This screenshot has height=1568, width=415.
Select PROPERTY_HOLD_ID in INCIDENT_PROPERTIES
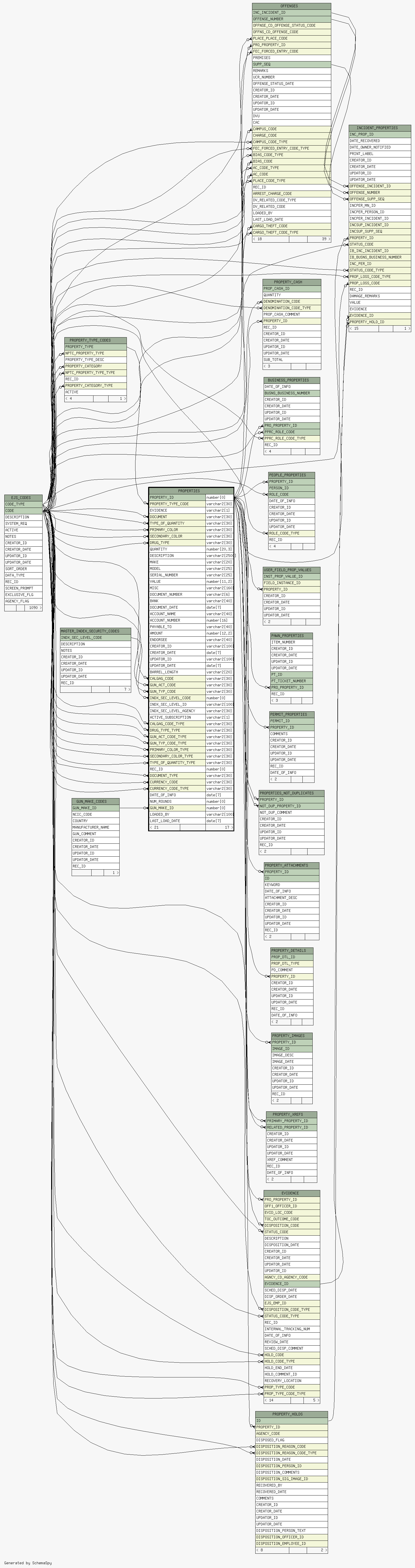[380, 322]
